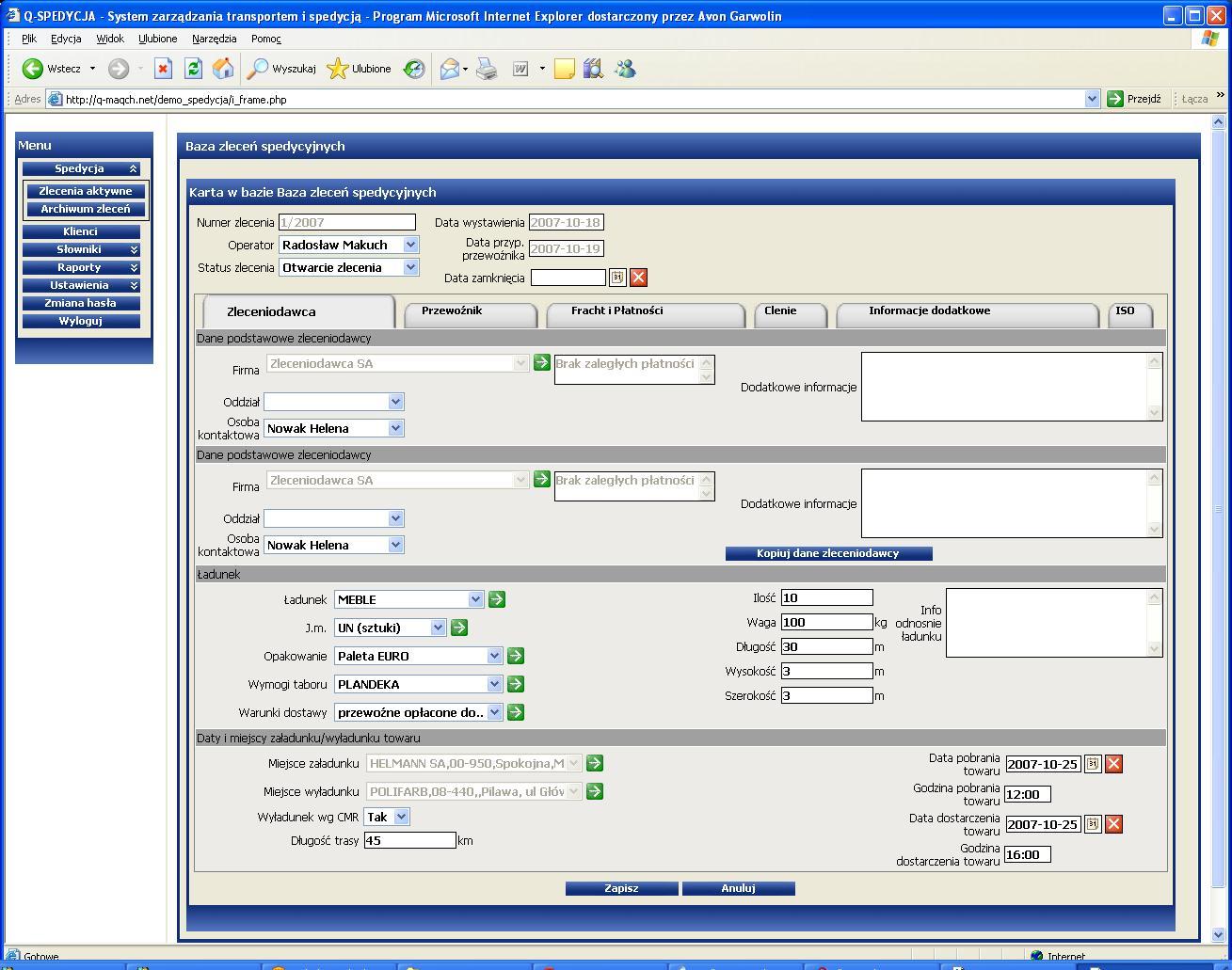1232x970 pixels.
Task: Click Kopiuj dane zleceniodawcy button
Action: tap(828, 553)
